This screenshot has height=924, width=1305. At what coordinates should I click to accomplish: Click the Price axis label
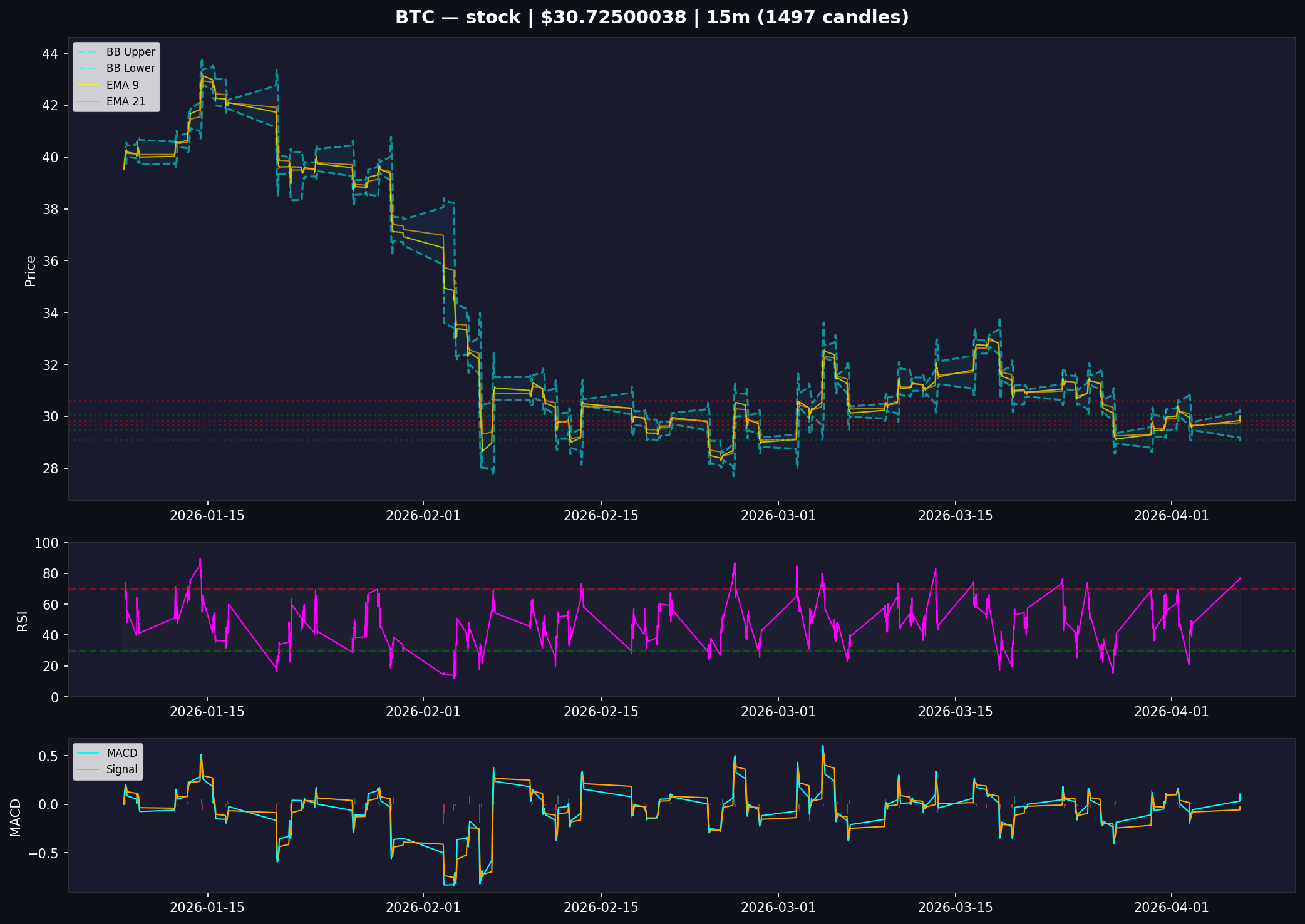pos(30,270)
